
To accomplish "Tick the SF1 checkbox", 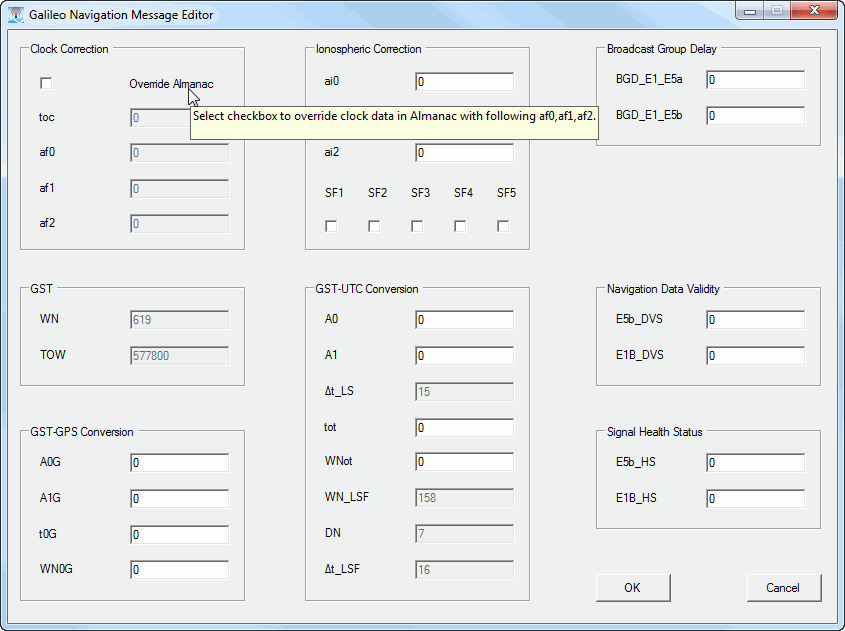I will click(x=331, y=226).
